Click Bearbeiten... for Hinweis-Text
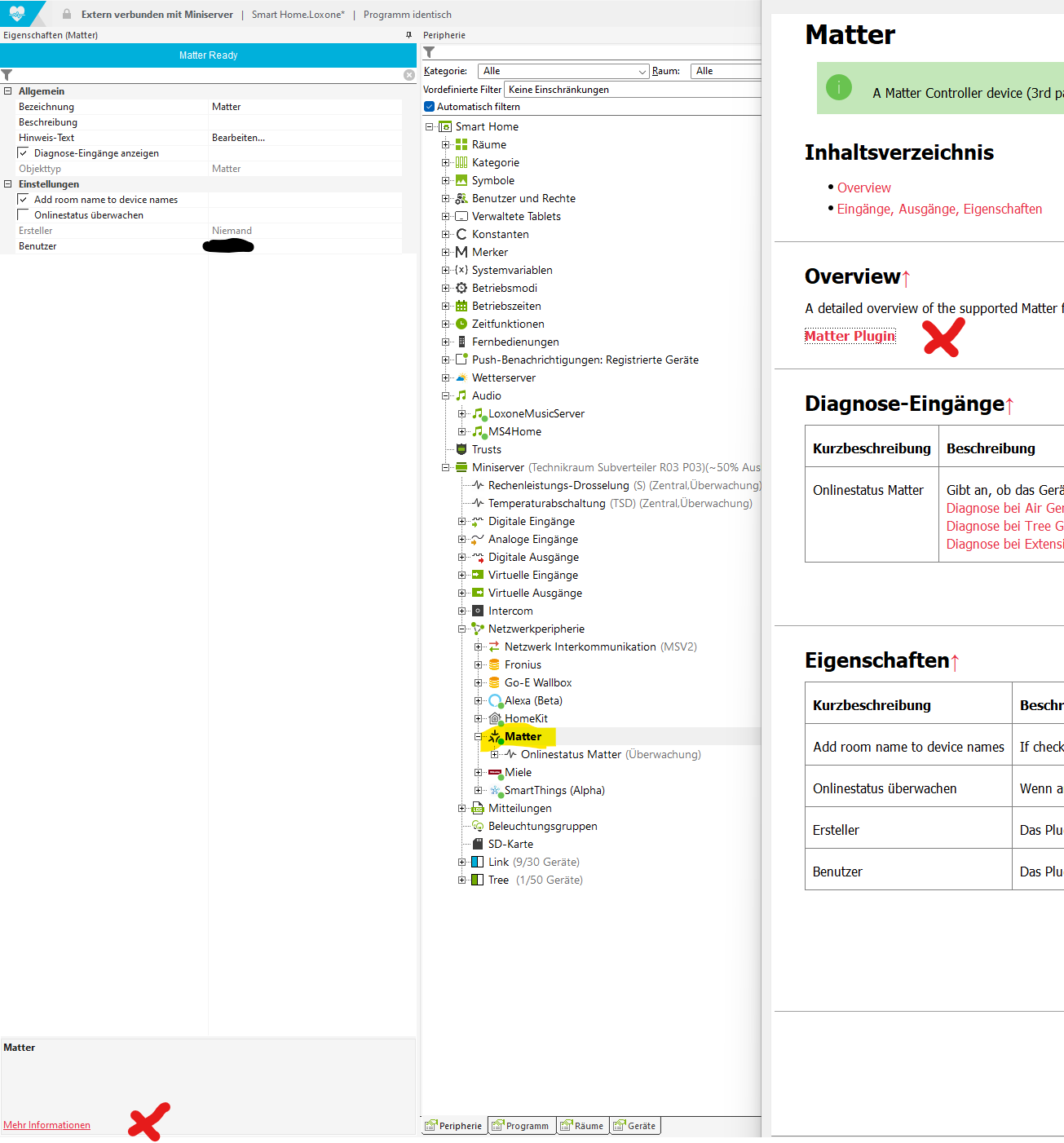Screen dimensions: 1064x1143 point(238,138)
